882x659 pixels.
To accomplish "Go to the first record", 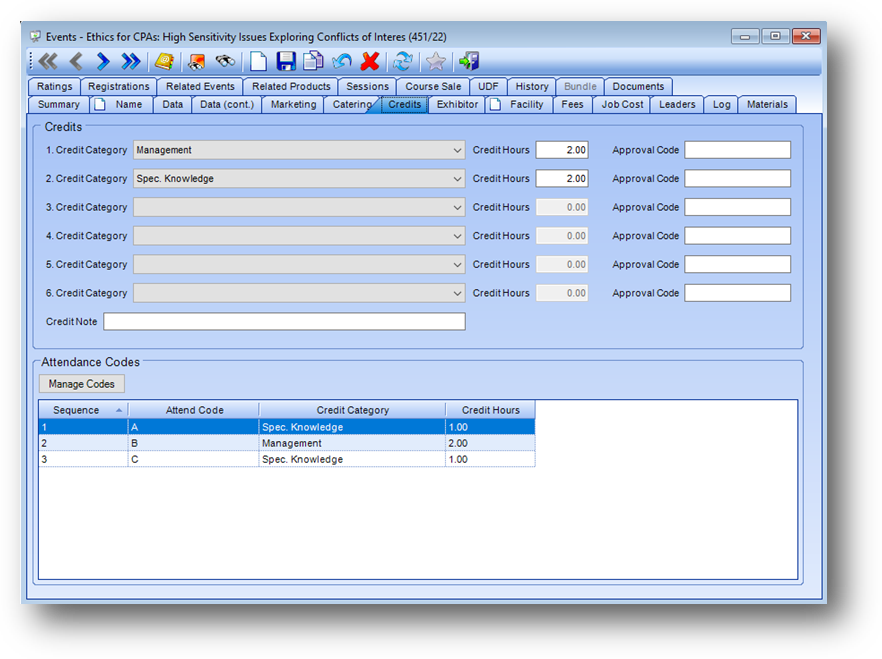I will [48, 61].
